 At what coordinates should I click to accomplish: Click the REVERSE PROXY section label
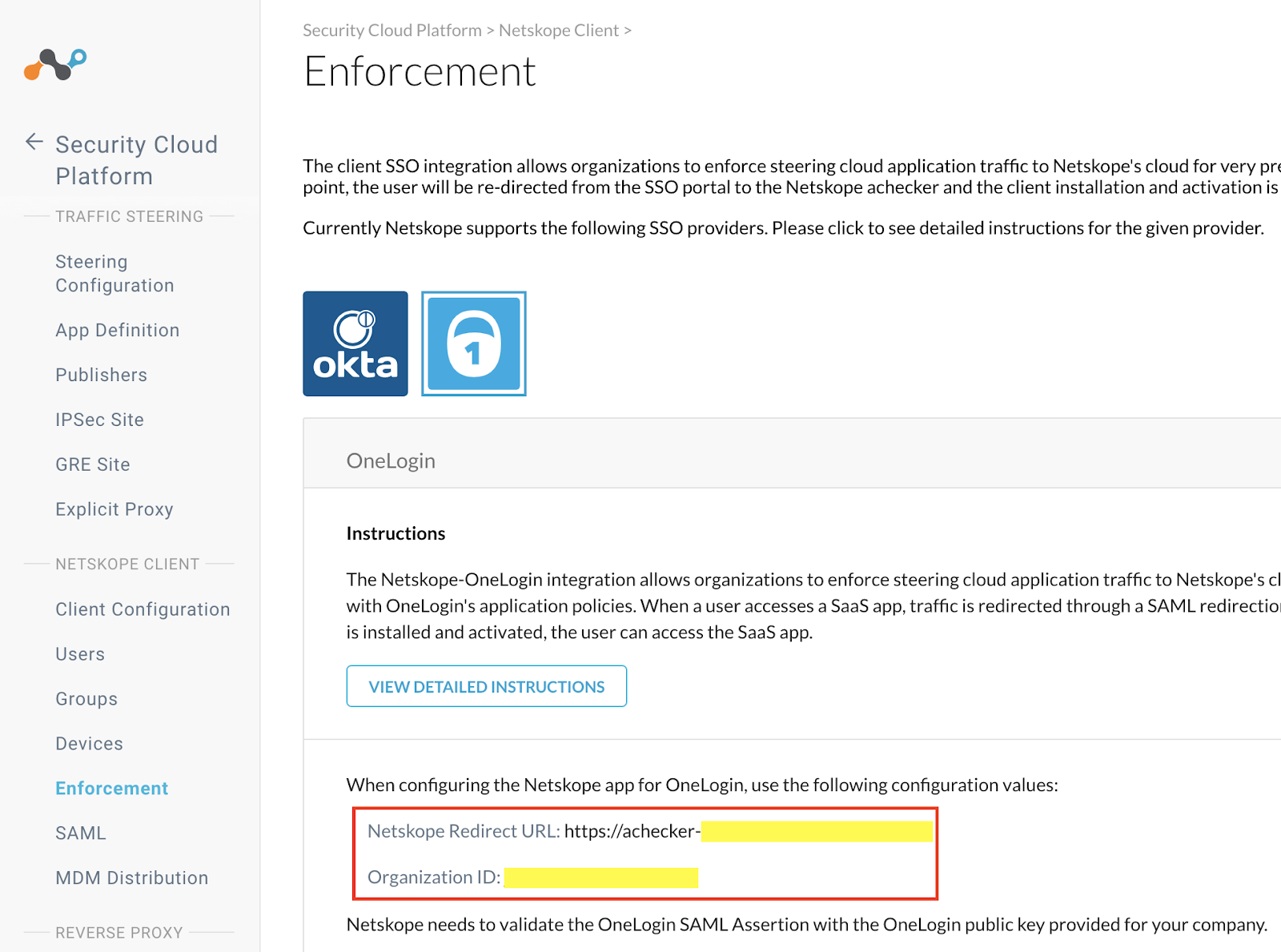[119, 933]
